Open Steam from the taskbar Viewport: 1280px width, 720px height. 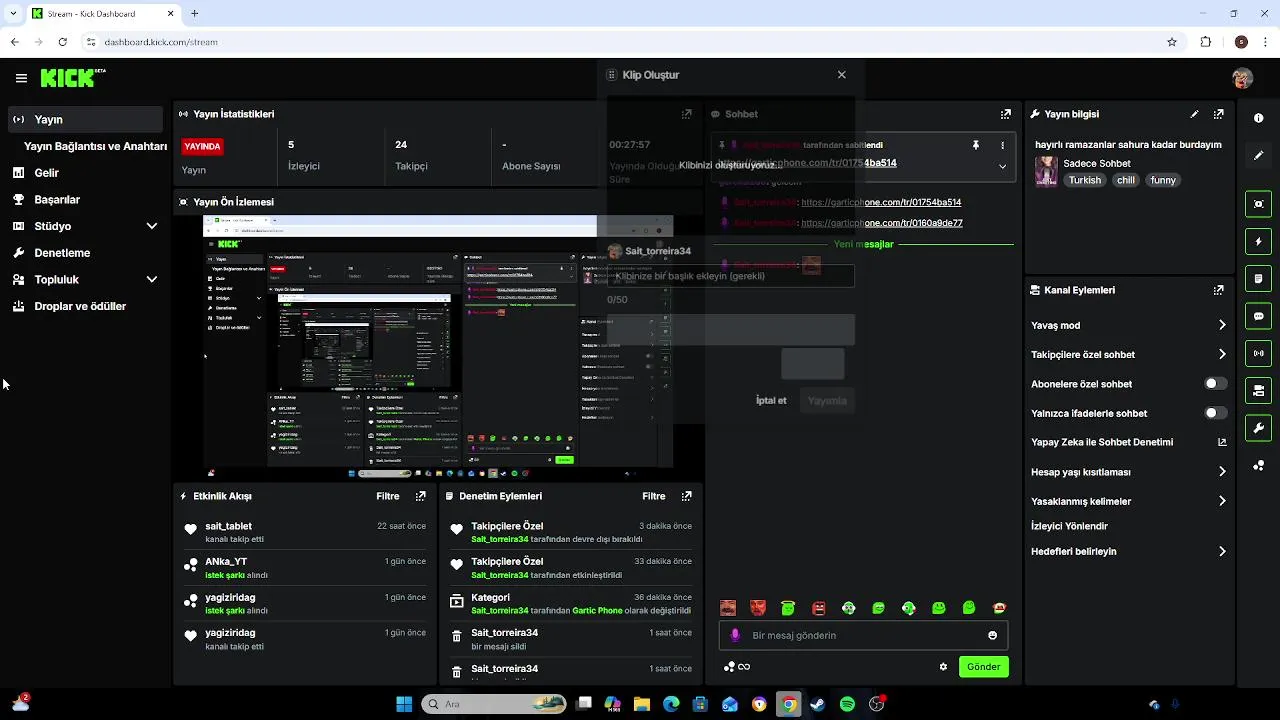click(x=818, y=704)
